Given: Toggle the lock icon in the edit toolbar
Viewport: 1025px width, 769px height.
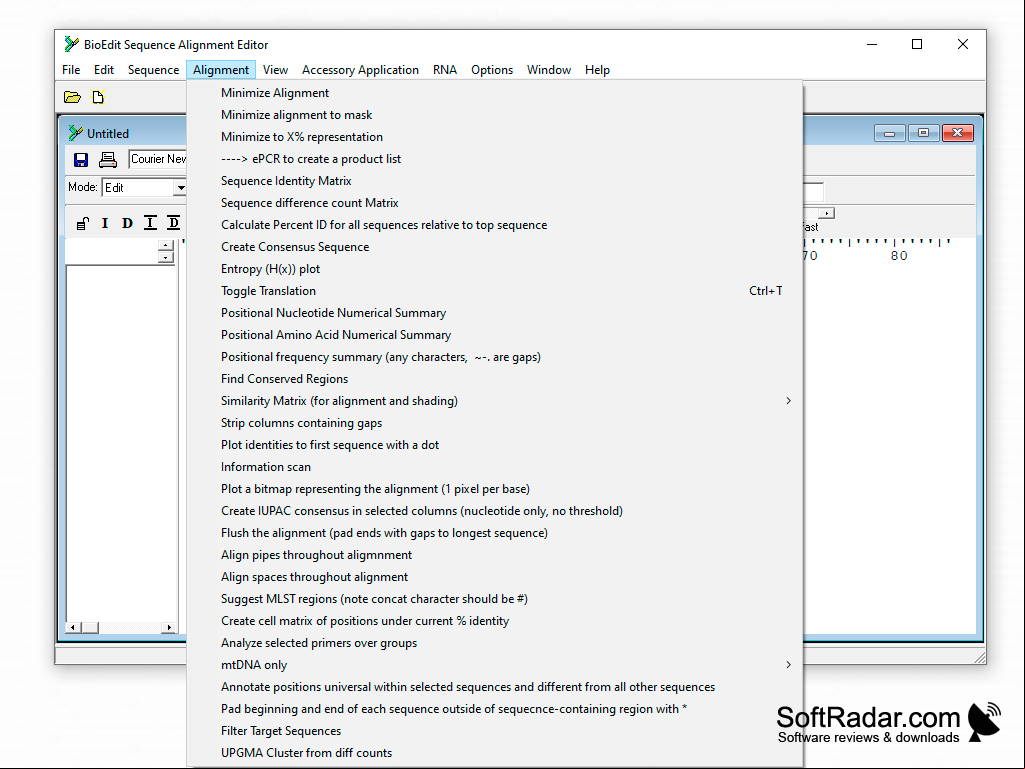Looking at the screenshot, I should click(82, 224).
